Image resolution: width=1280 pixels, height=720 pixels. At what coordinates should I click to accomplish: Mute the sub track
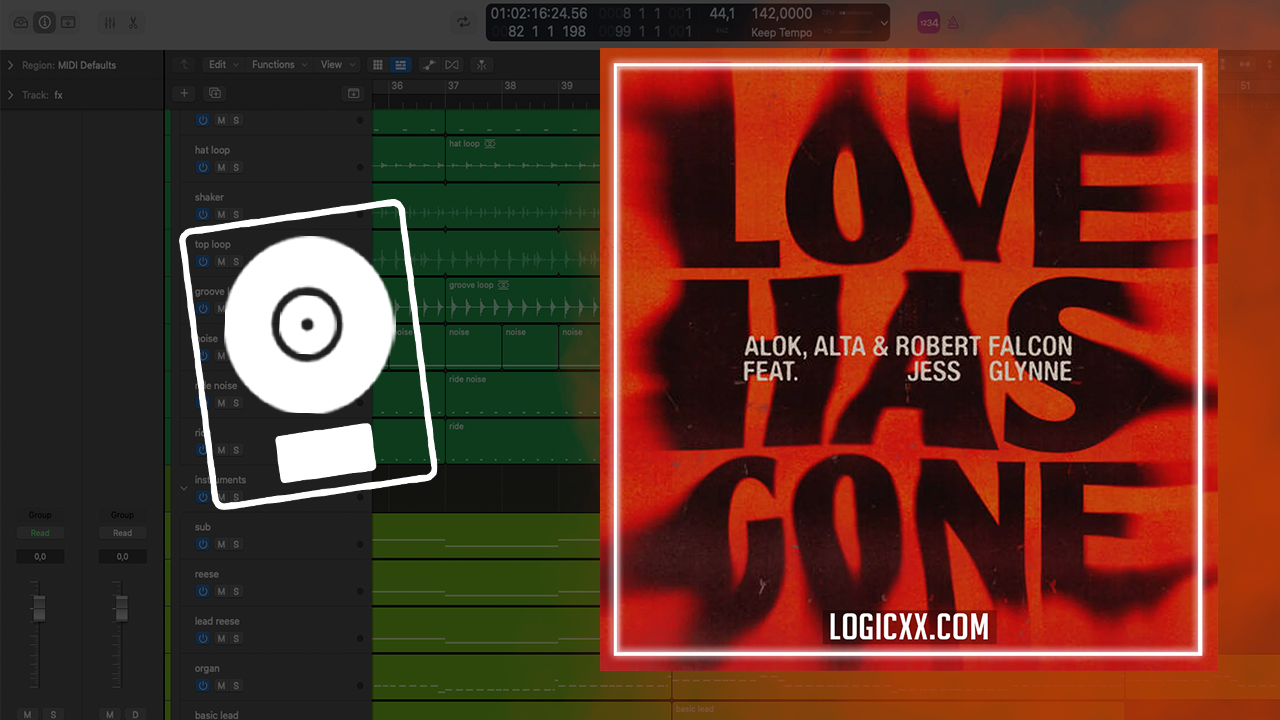[x=221, y=544]
